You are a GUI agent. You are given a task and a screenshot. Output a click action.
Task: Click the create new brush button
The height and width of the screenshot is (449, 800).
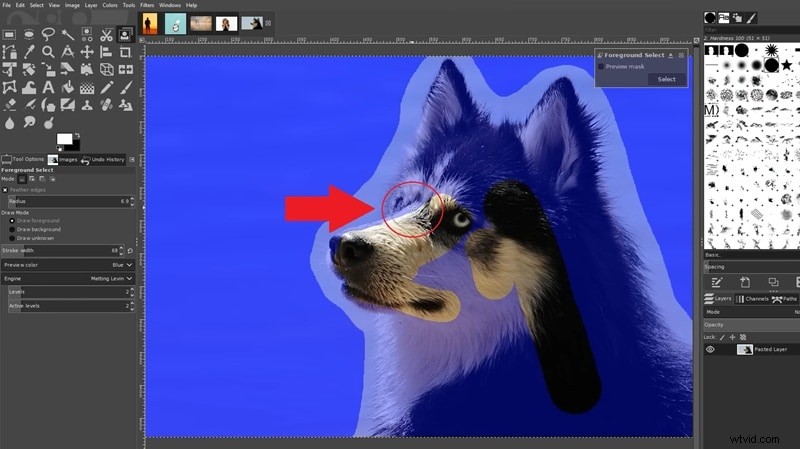[745, 282]
